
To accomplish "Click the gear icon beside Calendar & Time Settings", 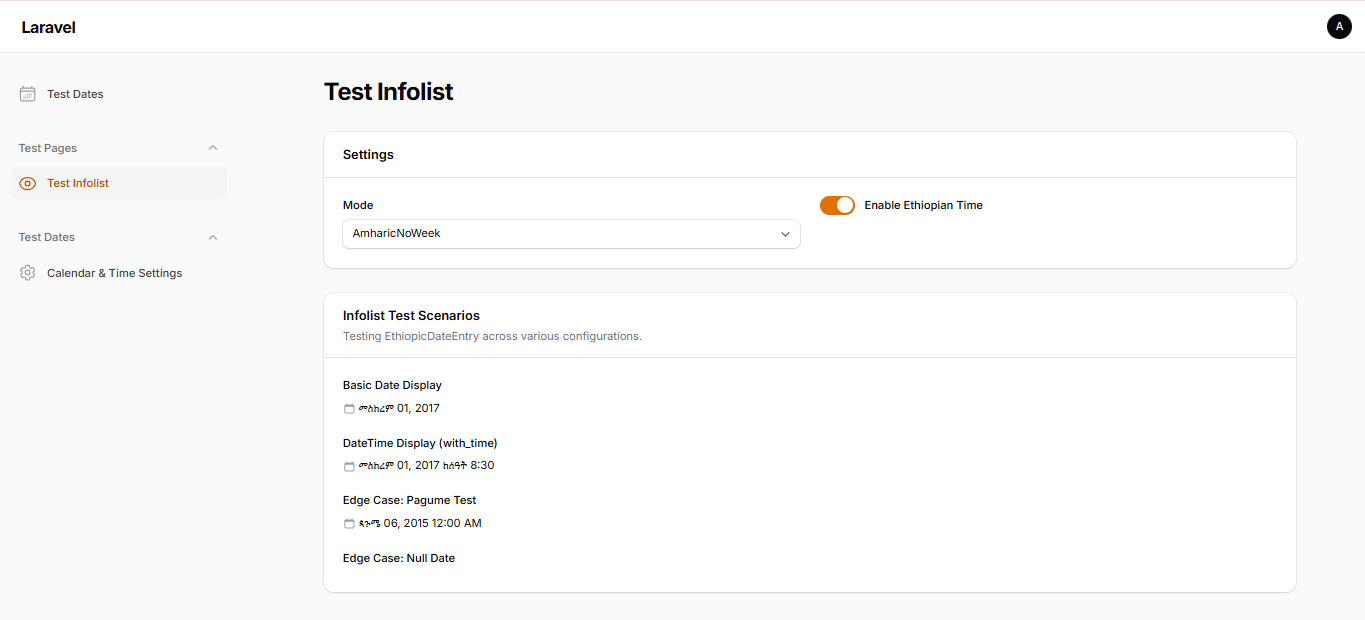I will (27, 272).
